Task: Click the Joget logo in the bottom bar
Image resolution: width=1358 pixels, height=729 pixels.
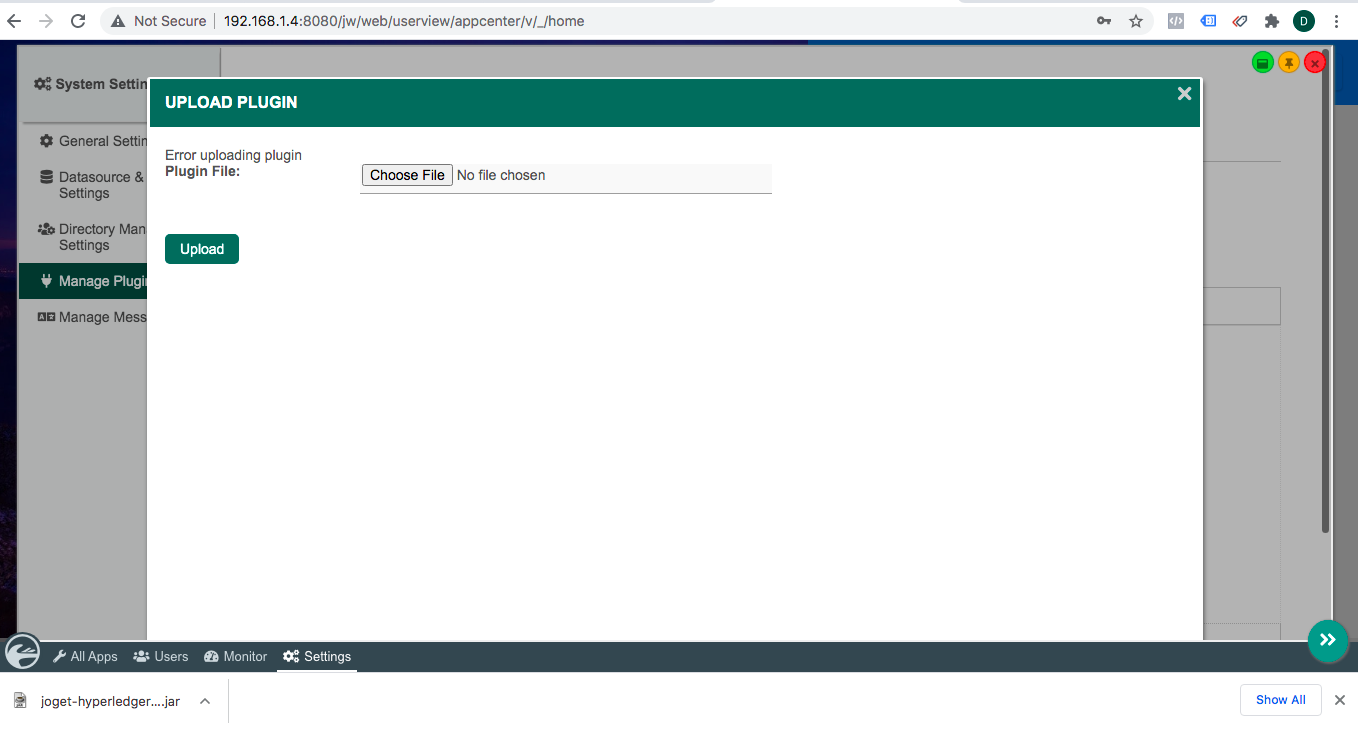Action: [x=22, y=652]
